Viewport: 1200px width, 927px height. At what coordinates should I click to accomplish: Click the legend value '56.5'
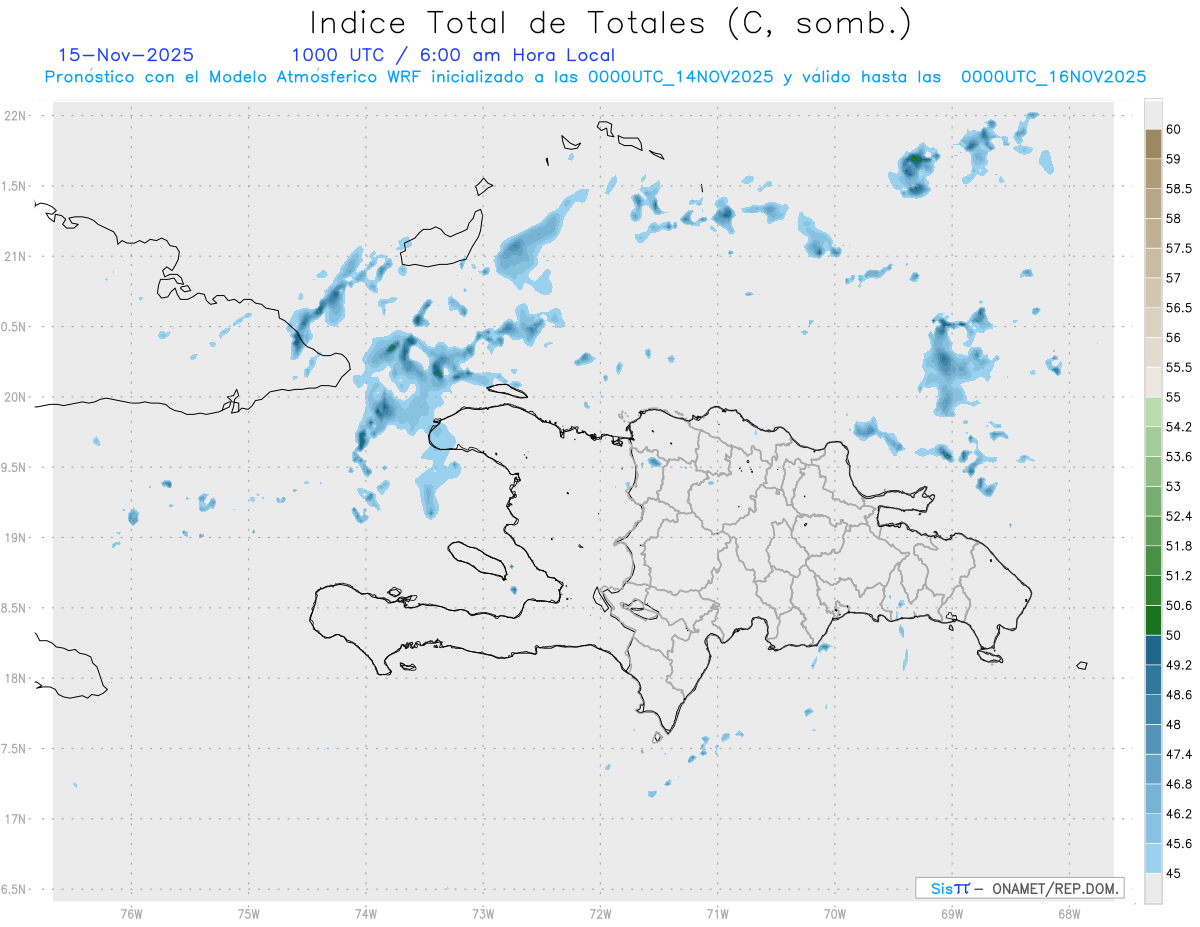click(1180, 308)
